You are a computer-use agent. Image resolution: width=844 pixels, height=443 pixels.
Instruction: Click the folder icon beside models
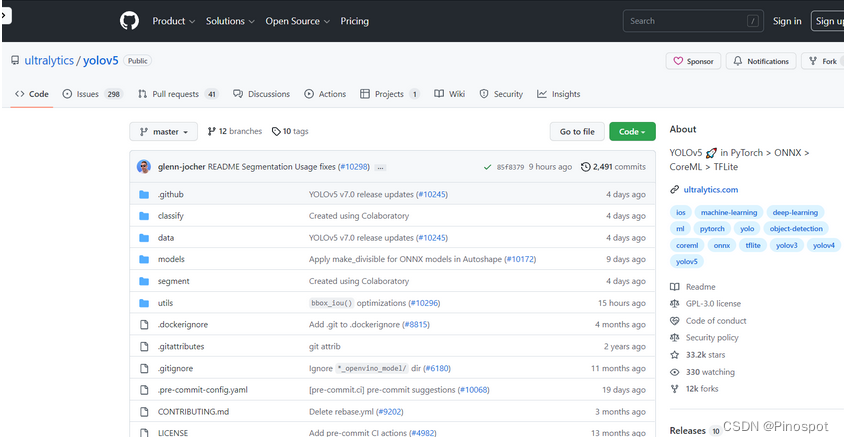[x=144, y=259]
